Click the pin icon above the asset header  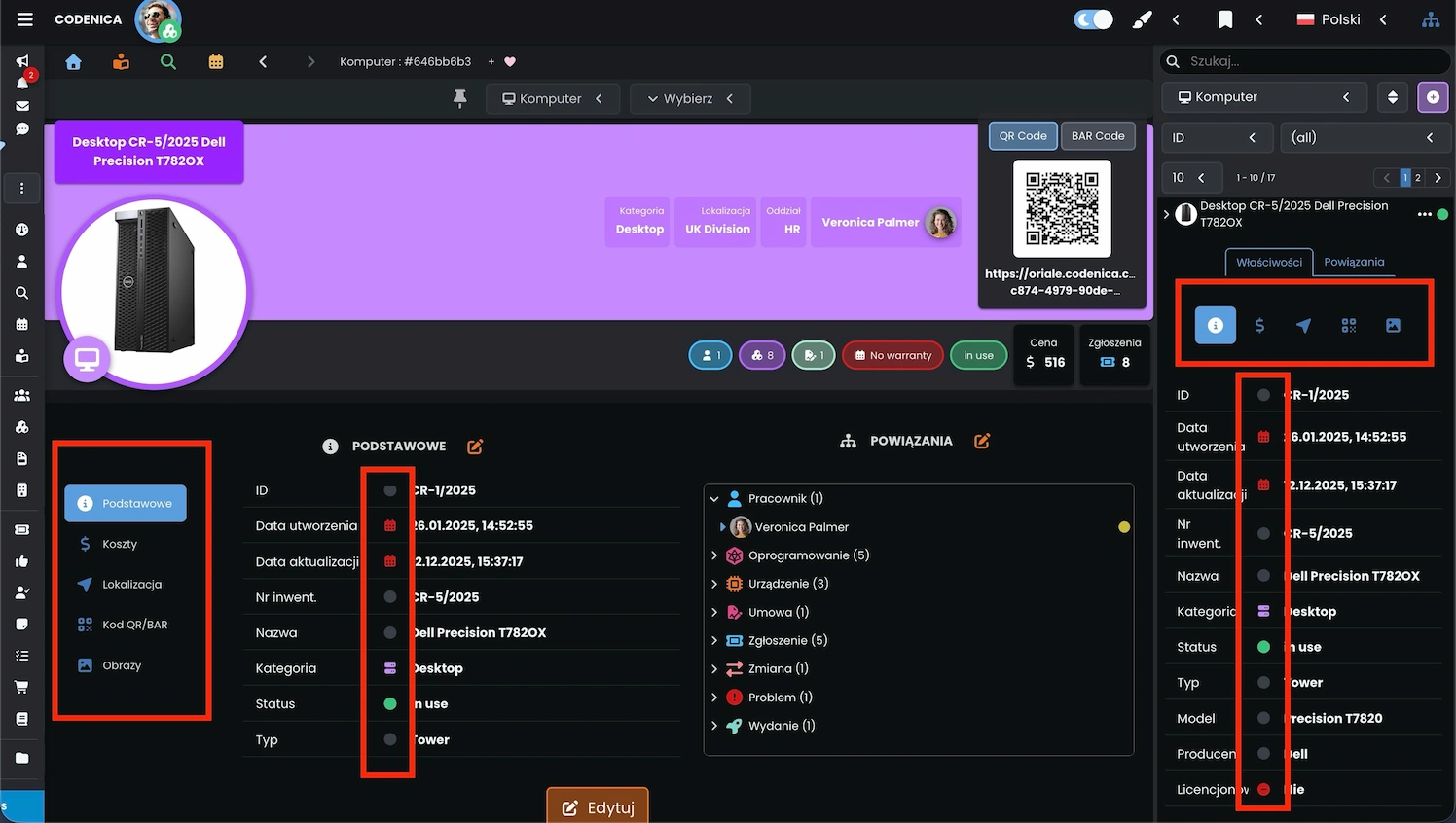coord(460,98)
